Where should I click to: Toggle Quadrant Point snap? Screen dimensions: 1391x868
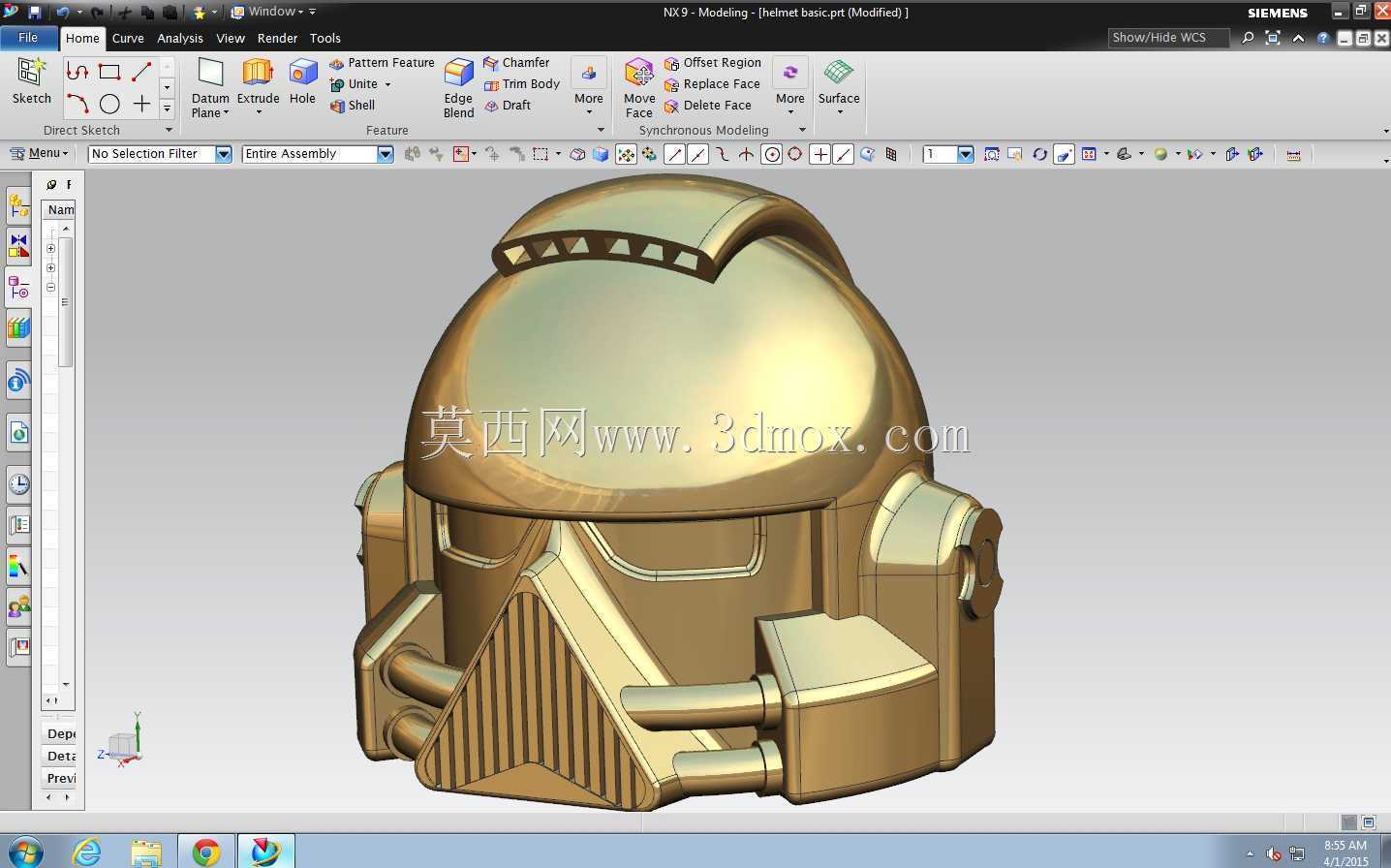pos(794,154)
